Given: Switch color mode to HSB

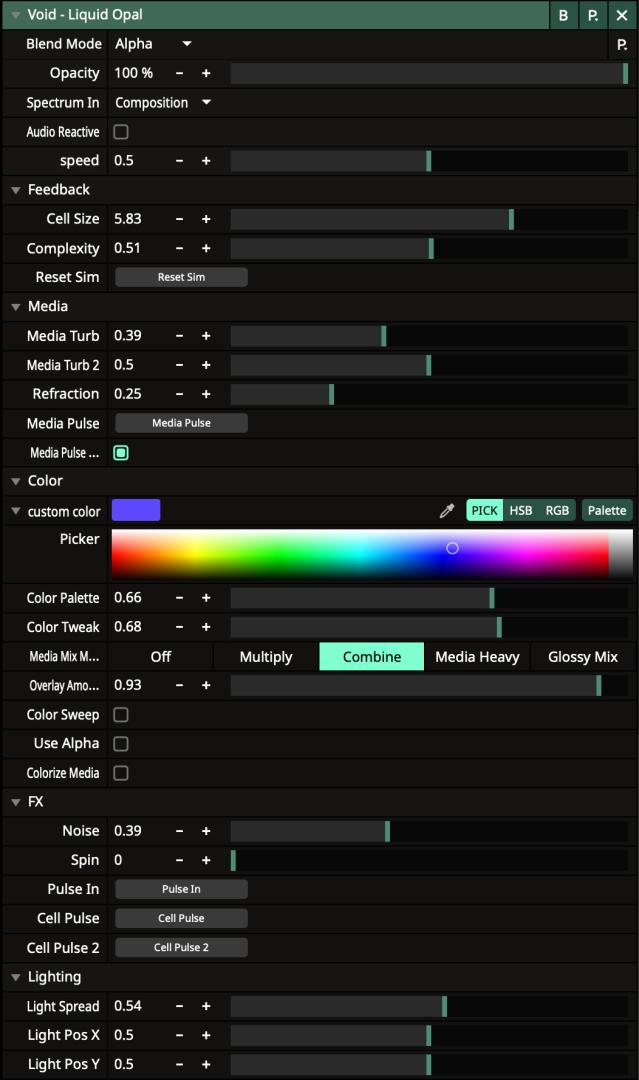Looking at the screenshot, I should [521, 510].
